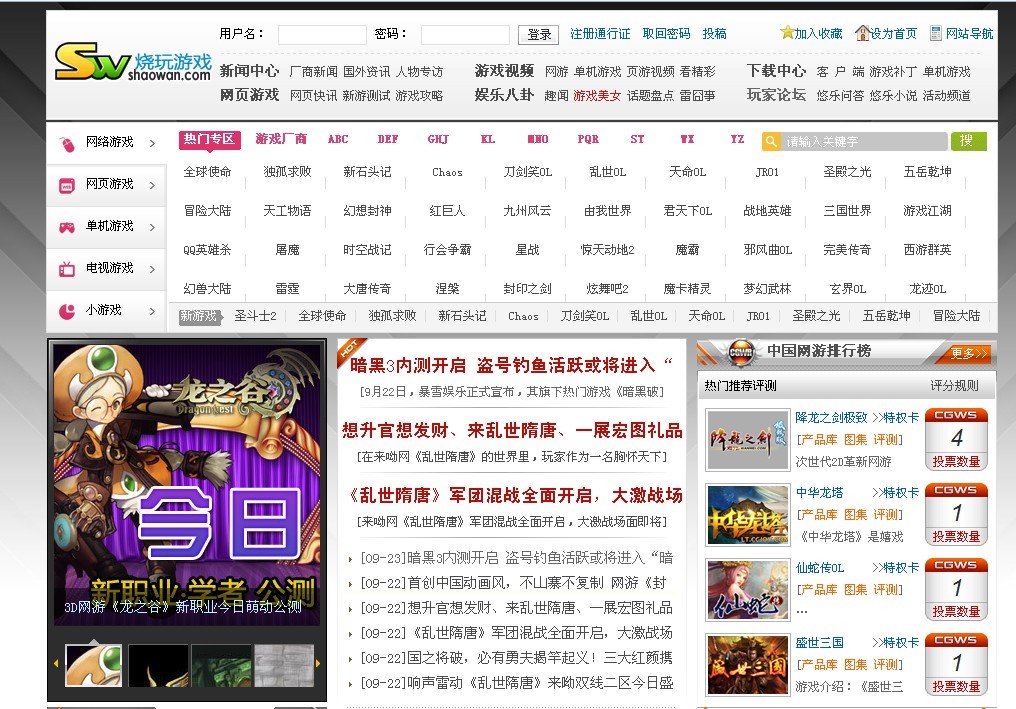This screenshot has width=1016, height=709.
Task: Click the CGWR badge in the ranking header
Action: click(x=741, y=353)
